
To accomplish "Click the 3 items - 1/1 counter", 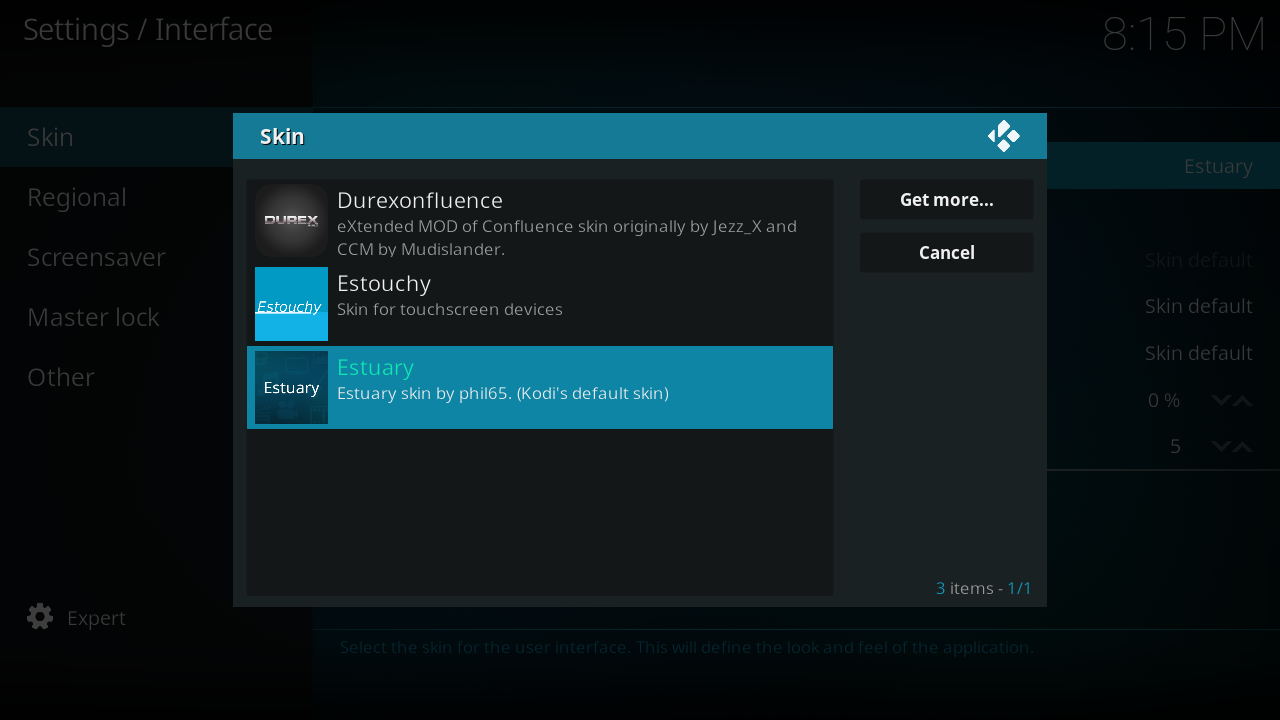I will pos(984,588).
